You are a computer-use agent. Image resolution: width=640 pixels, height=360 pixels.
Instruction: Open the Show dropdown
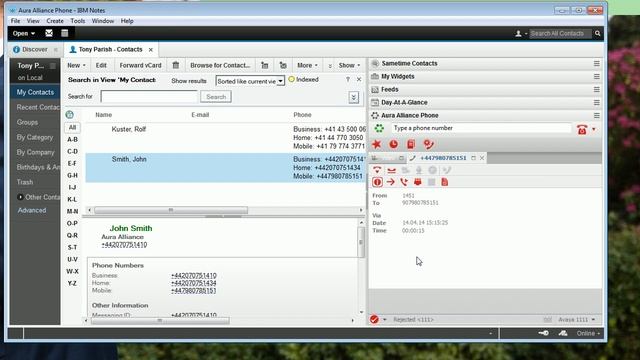pyautogui.click(x=349, y=65)
